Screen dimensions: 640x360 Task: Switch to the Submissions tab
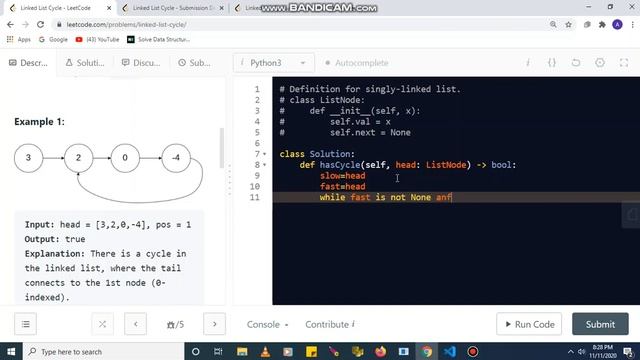tap(195, 63)
